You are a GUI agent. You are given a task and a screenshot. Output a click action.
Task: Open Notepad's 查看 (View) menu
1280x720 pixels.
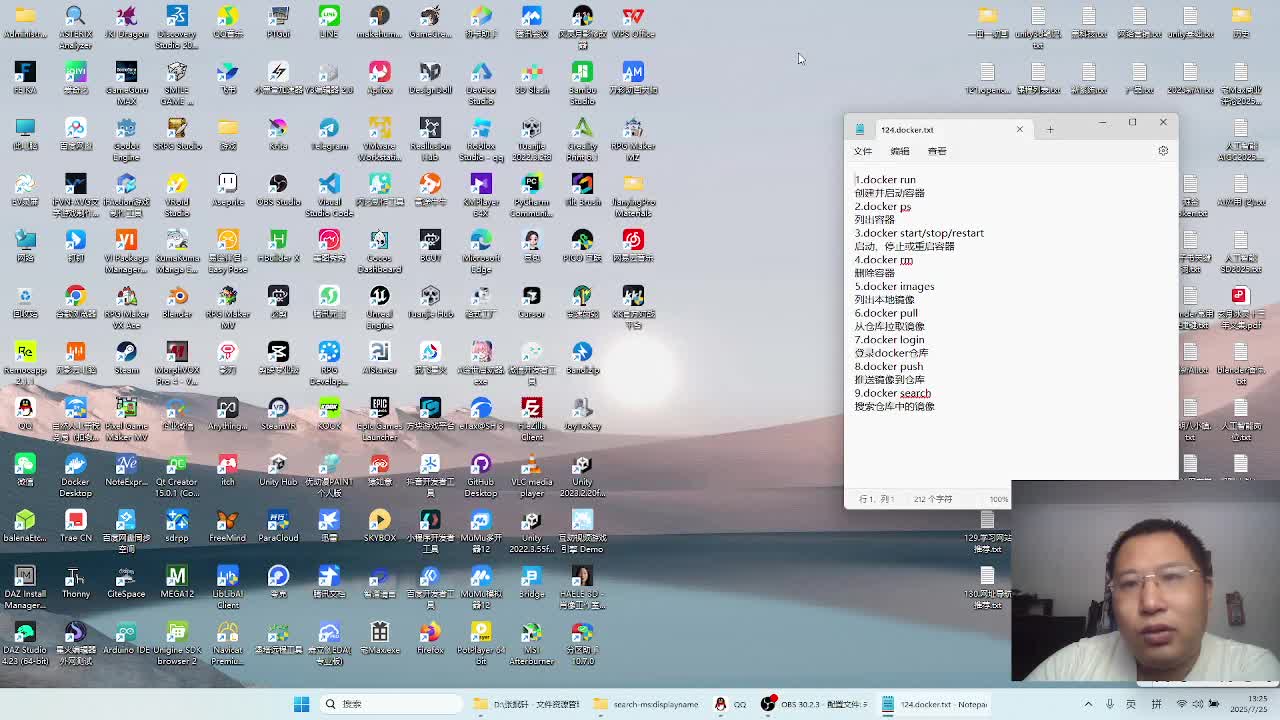click(x=937, y=151)
